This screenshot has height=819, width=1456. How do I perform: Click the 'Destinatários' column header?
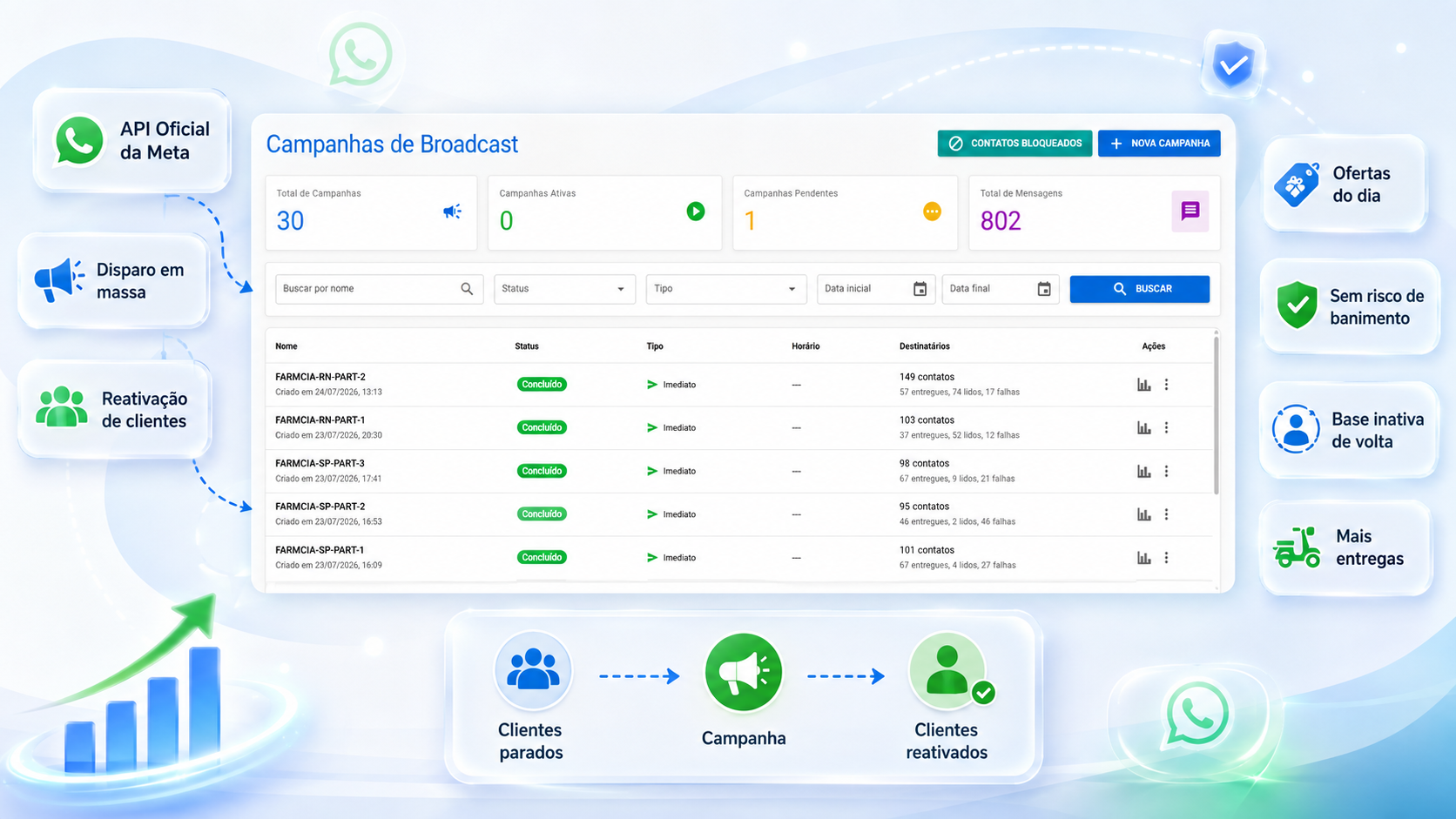[925, 346]
